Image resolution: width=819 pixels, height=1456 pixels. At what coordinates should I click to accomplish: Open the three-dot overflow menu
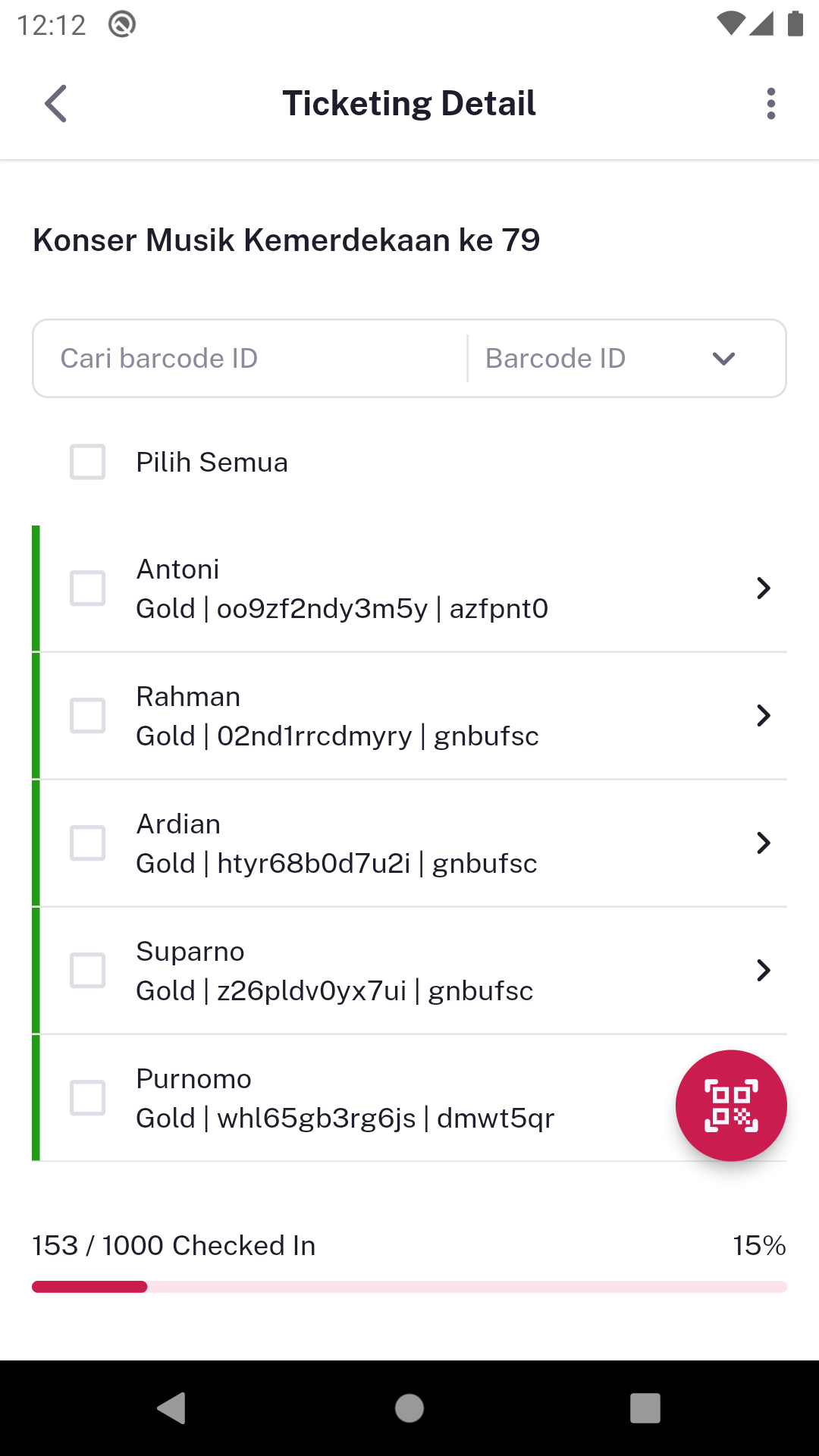click(x=770, y=103)
